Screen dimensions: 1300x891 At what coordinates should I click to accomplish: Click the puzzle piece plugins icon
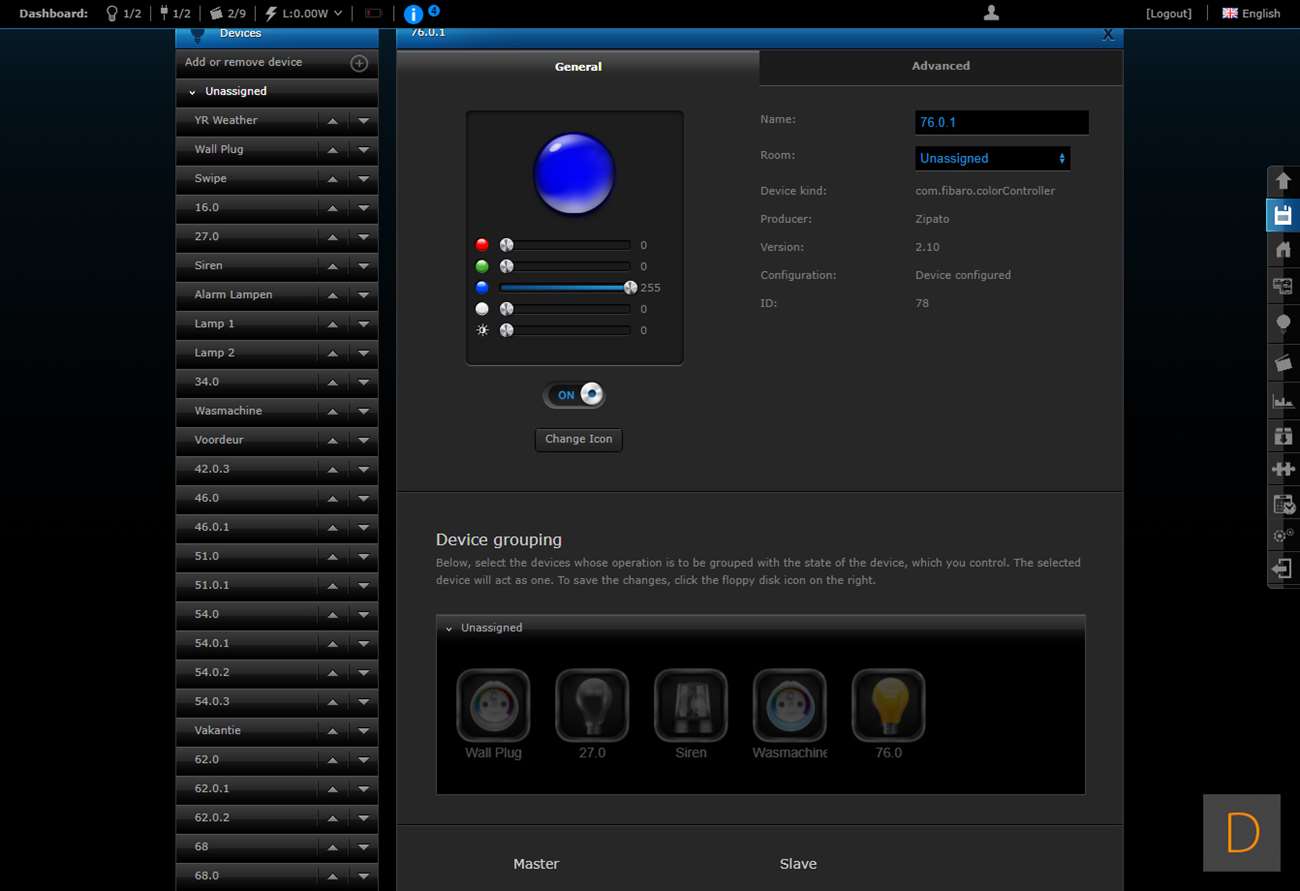[1283, 468]
